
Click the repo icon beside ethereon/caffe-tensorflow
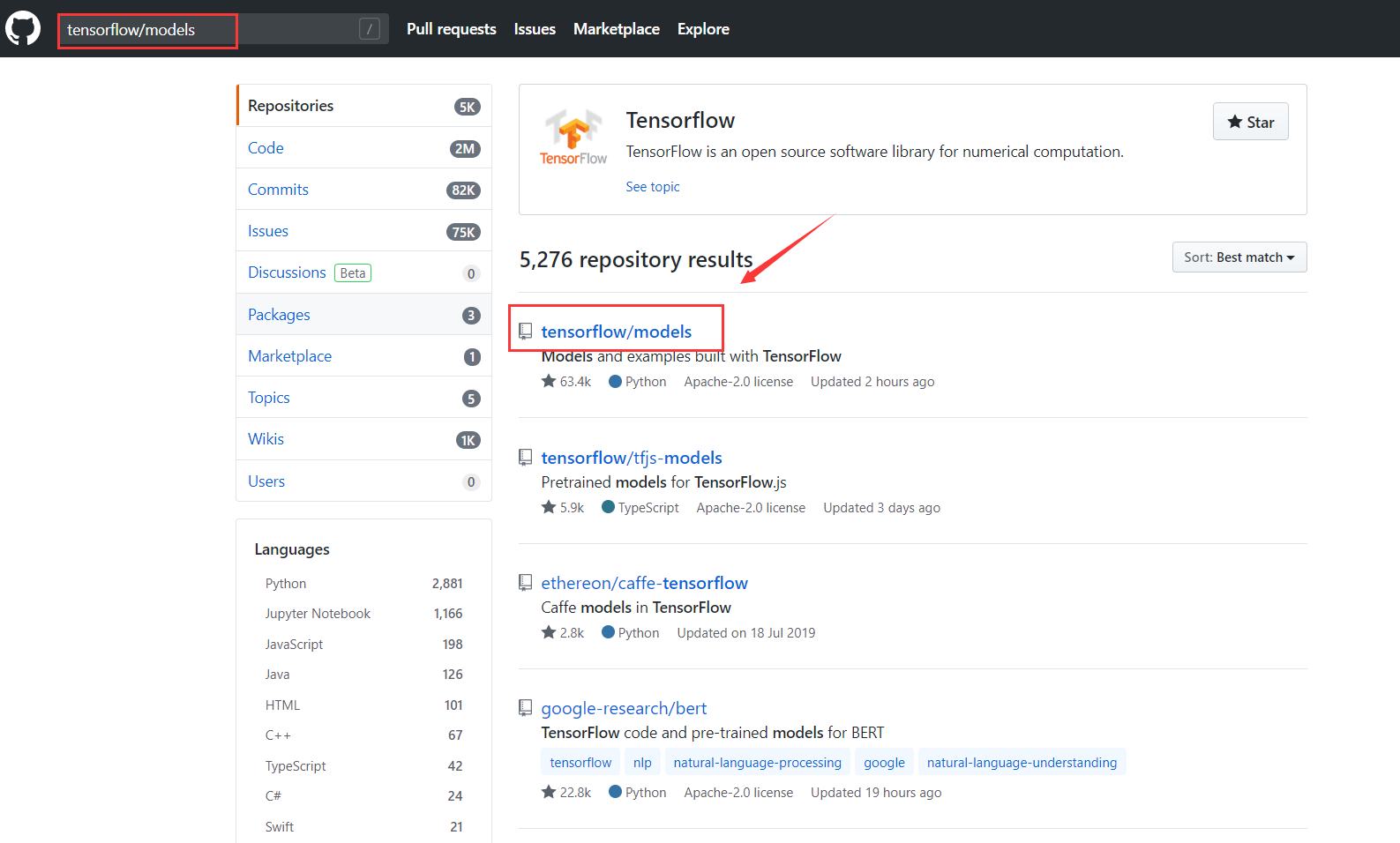(526, 583)
